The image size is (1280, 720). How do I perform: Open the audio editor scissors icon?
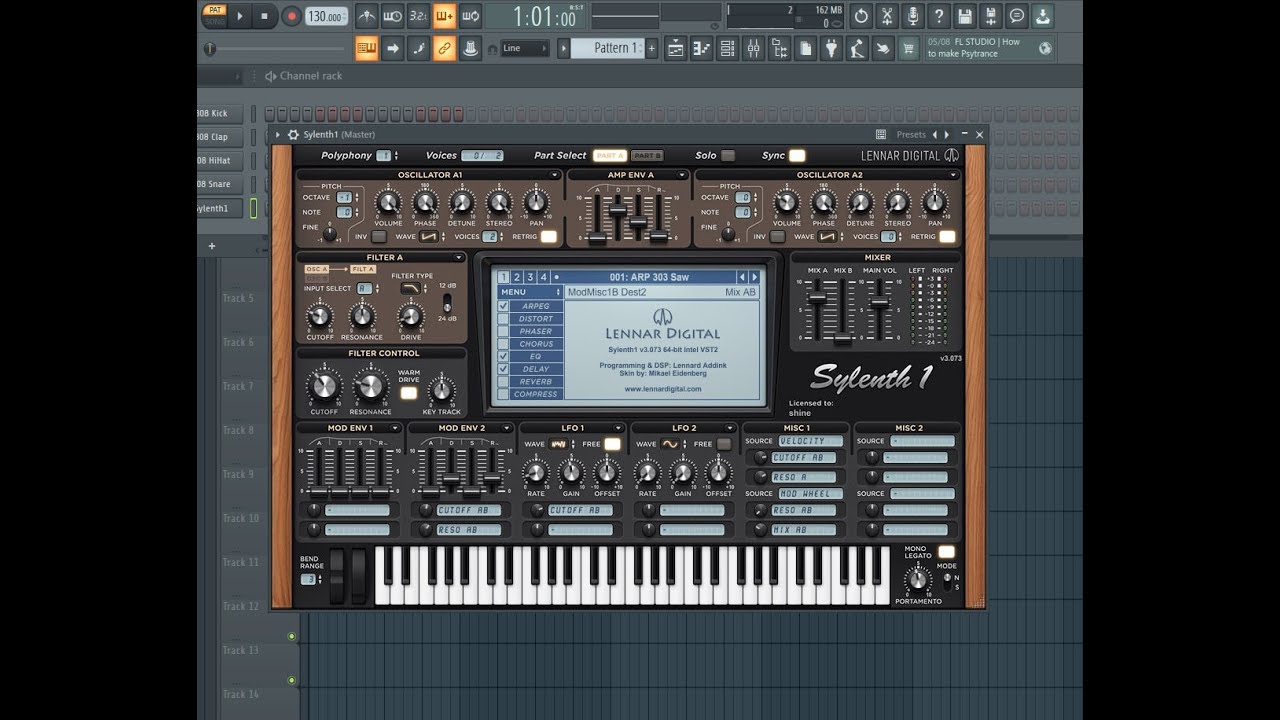(x=887, y=16)
